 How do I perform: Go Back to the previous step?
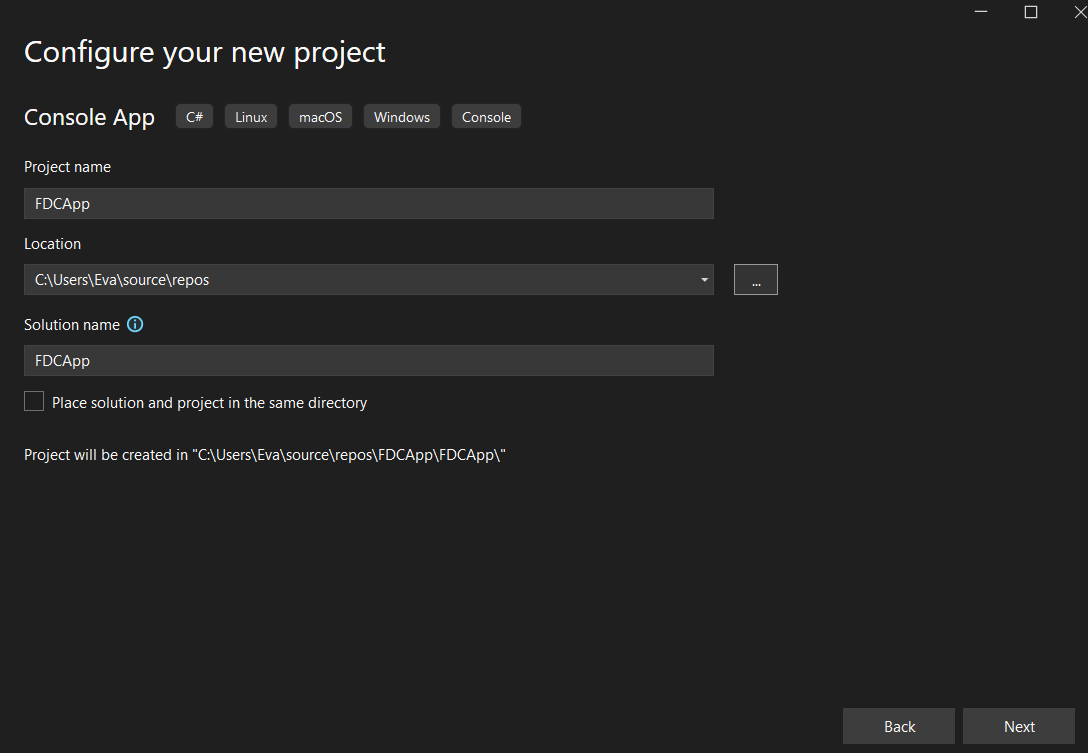point(899,726)
